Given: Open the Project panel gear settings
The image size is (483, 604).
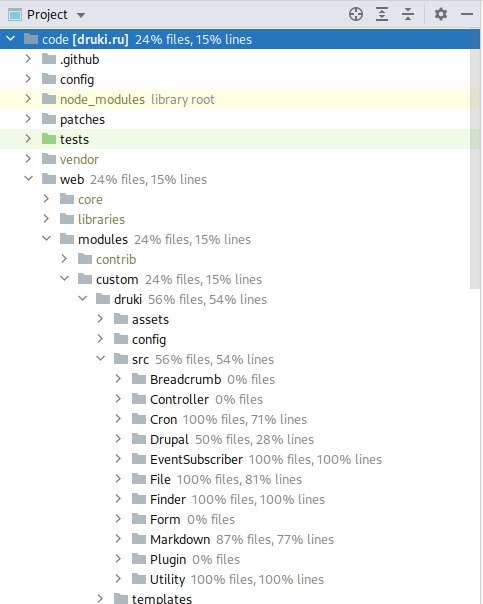Looking at the screenshot, I should [441, 15].
